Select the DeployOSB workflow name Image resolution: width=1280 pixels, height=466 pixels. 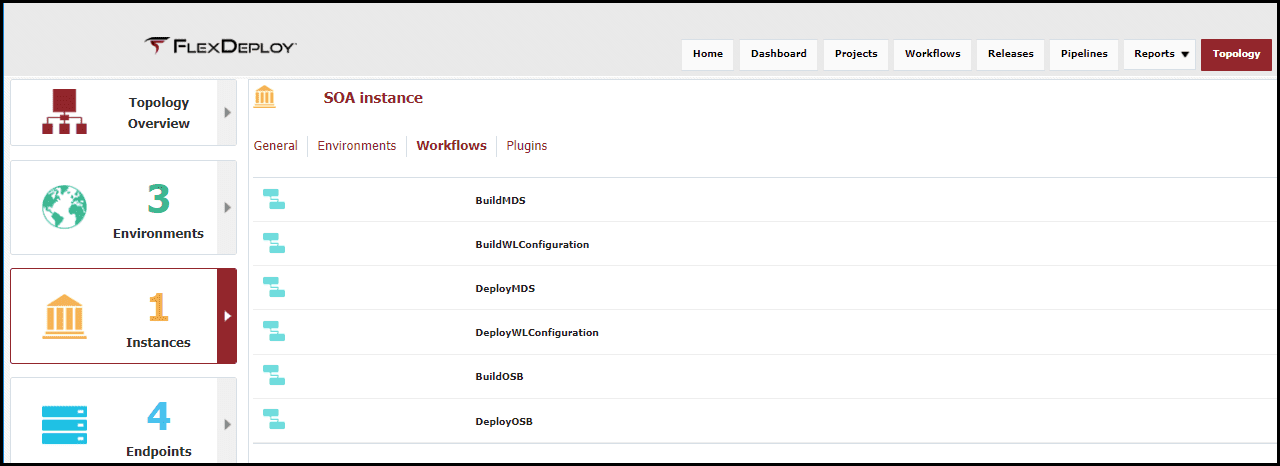504,421
